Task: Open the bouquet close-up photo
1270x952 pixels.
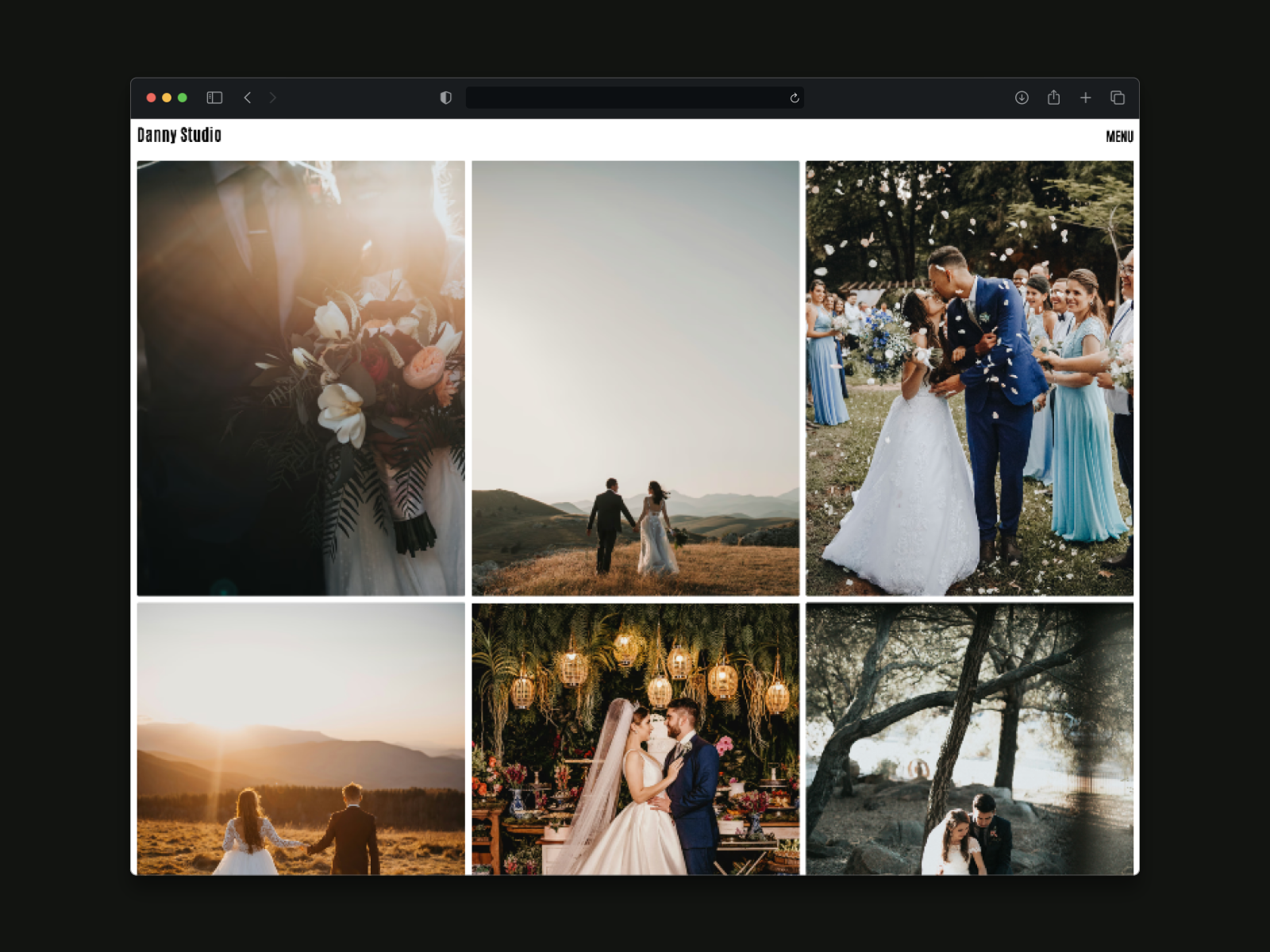Action: click(x=301, y=378)
